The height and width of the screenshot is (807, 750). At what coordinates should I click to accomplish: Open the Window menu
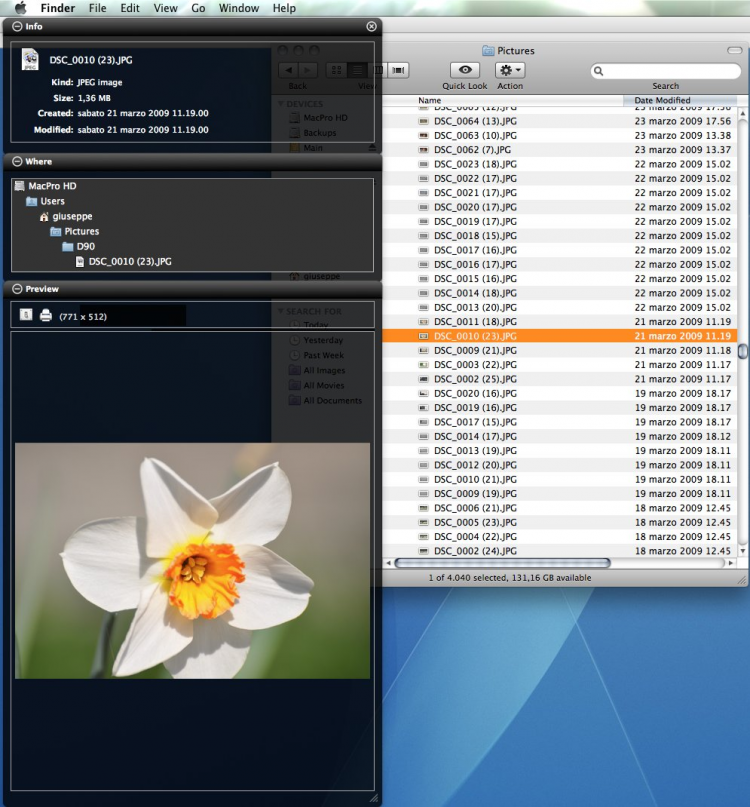pos(238,8)
